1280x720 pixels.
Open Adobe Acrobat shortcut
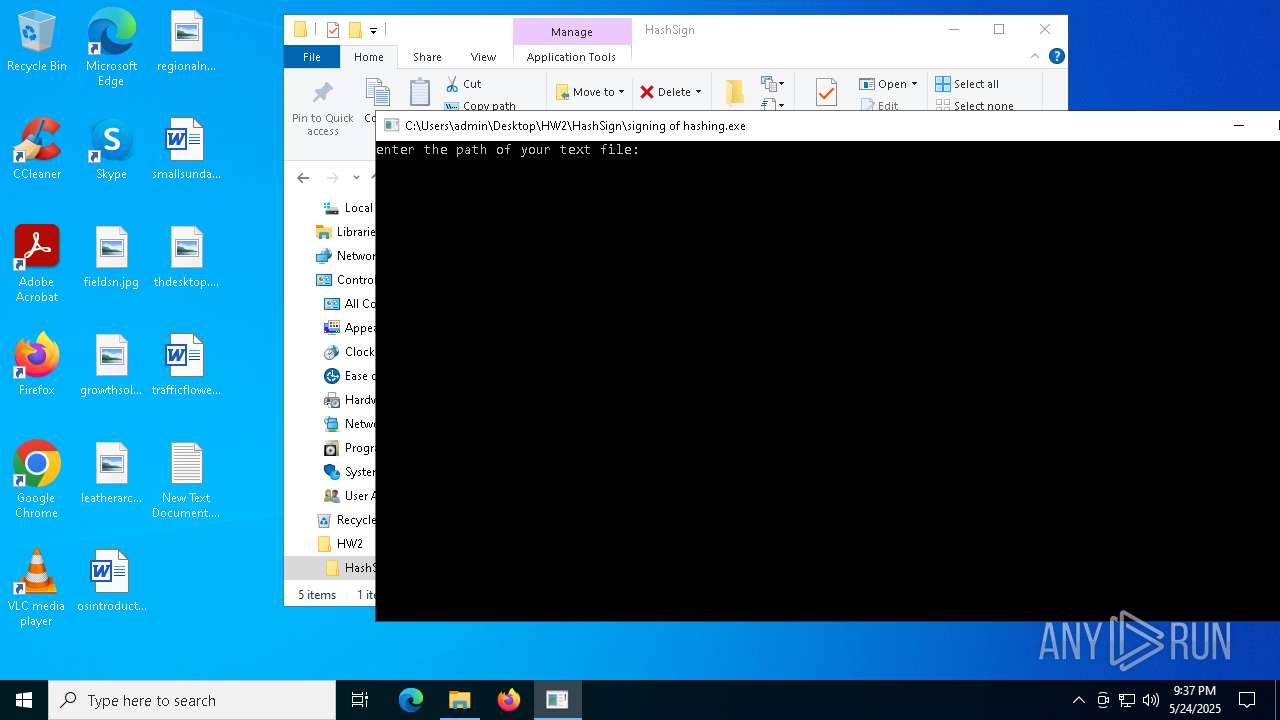(x=37, y=264)
